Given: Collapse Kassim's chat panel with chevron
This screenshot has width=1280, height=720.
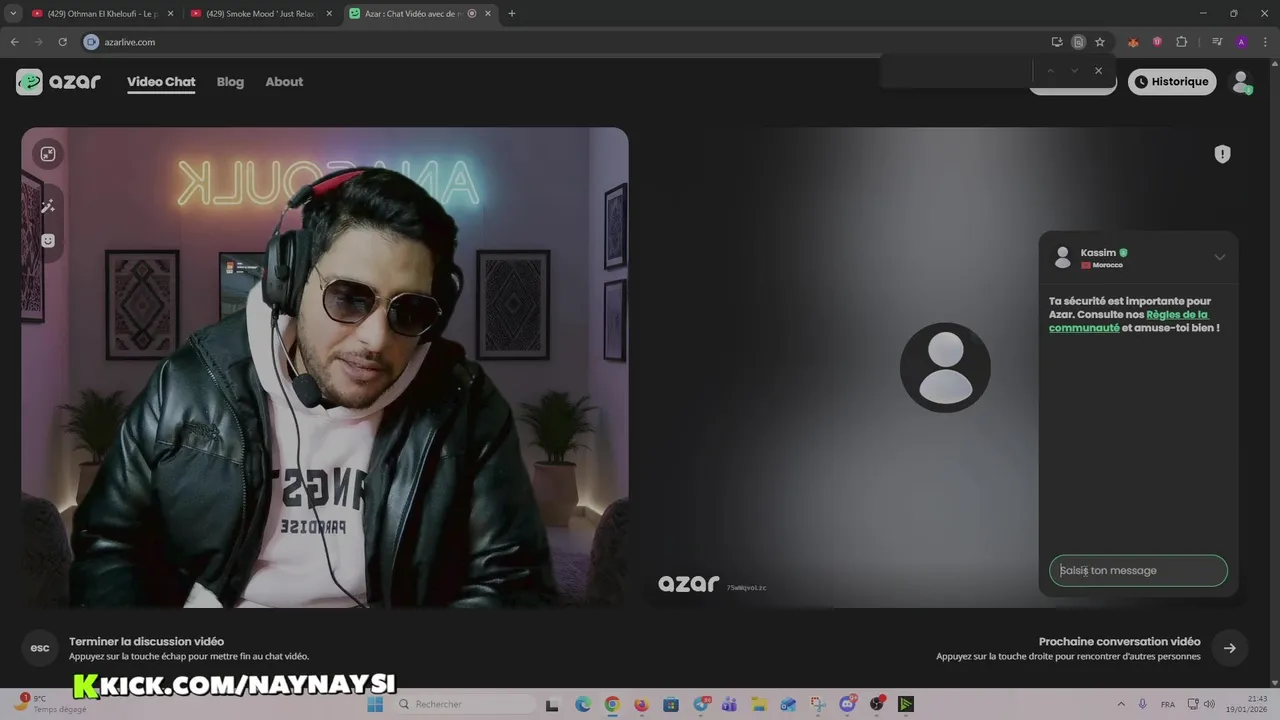Looking at the screenshot, I should [x=1220, y=257].
